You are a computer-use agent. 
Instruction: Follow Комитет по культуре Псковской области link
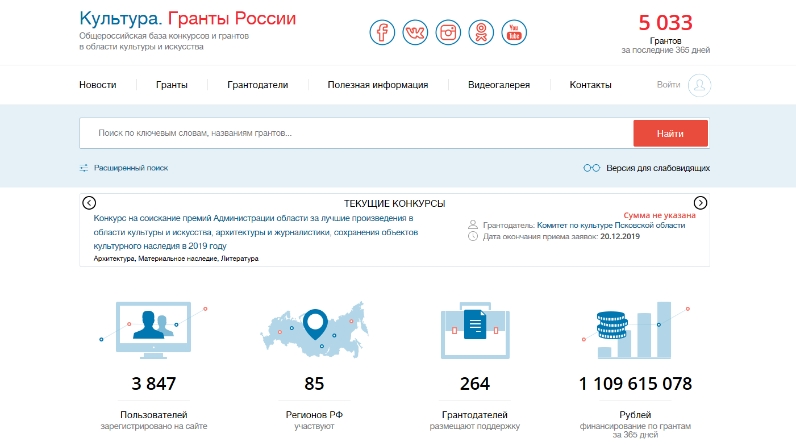(x=610, y=226)
